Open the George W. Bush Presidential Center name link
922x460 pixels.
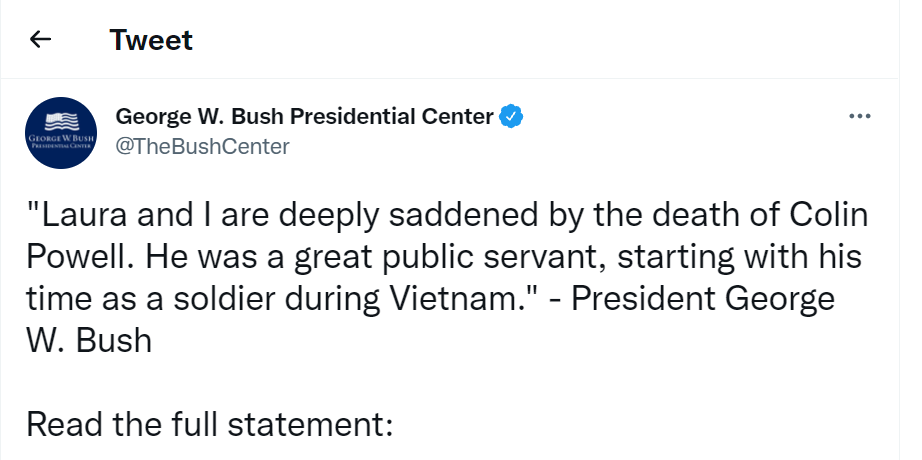coord(305,117)
